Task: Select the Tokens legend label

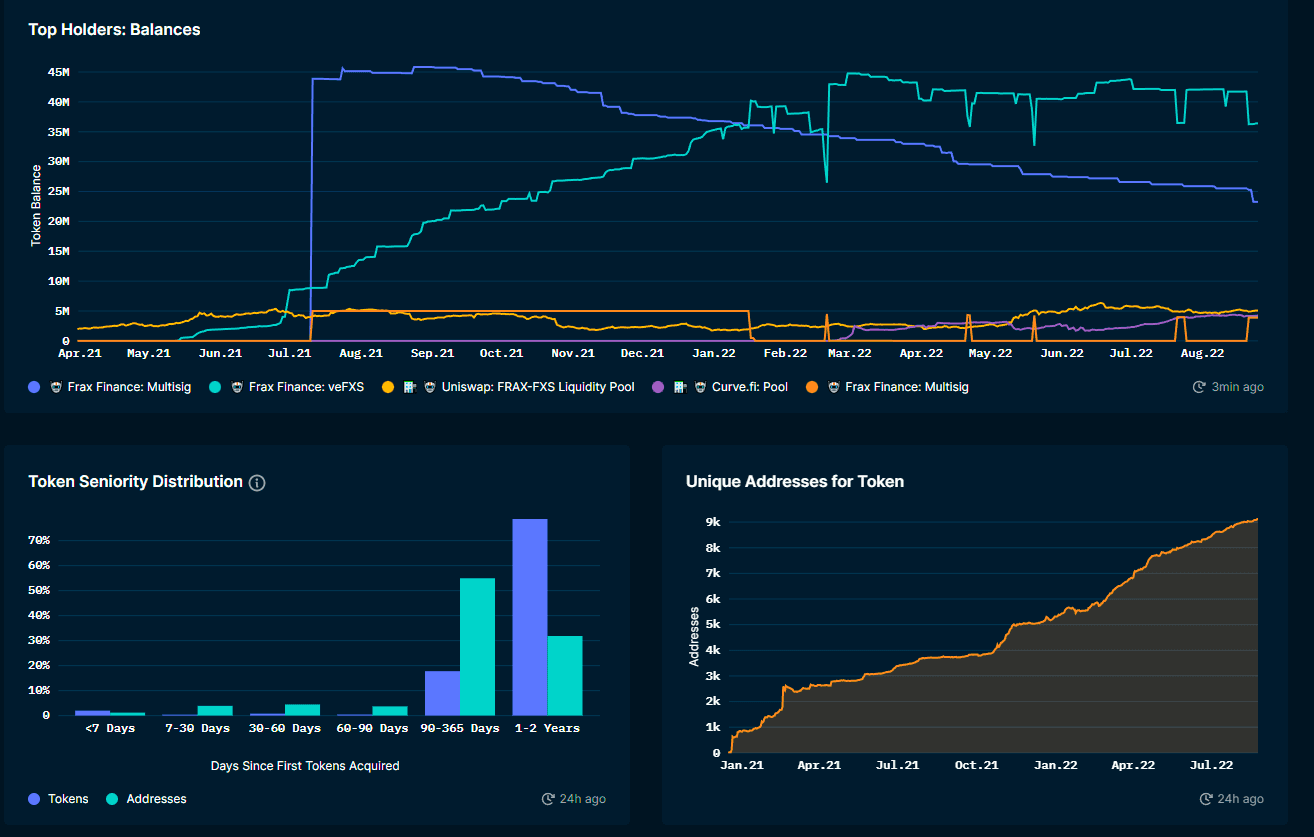Action: click(x=68, y=799)
